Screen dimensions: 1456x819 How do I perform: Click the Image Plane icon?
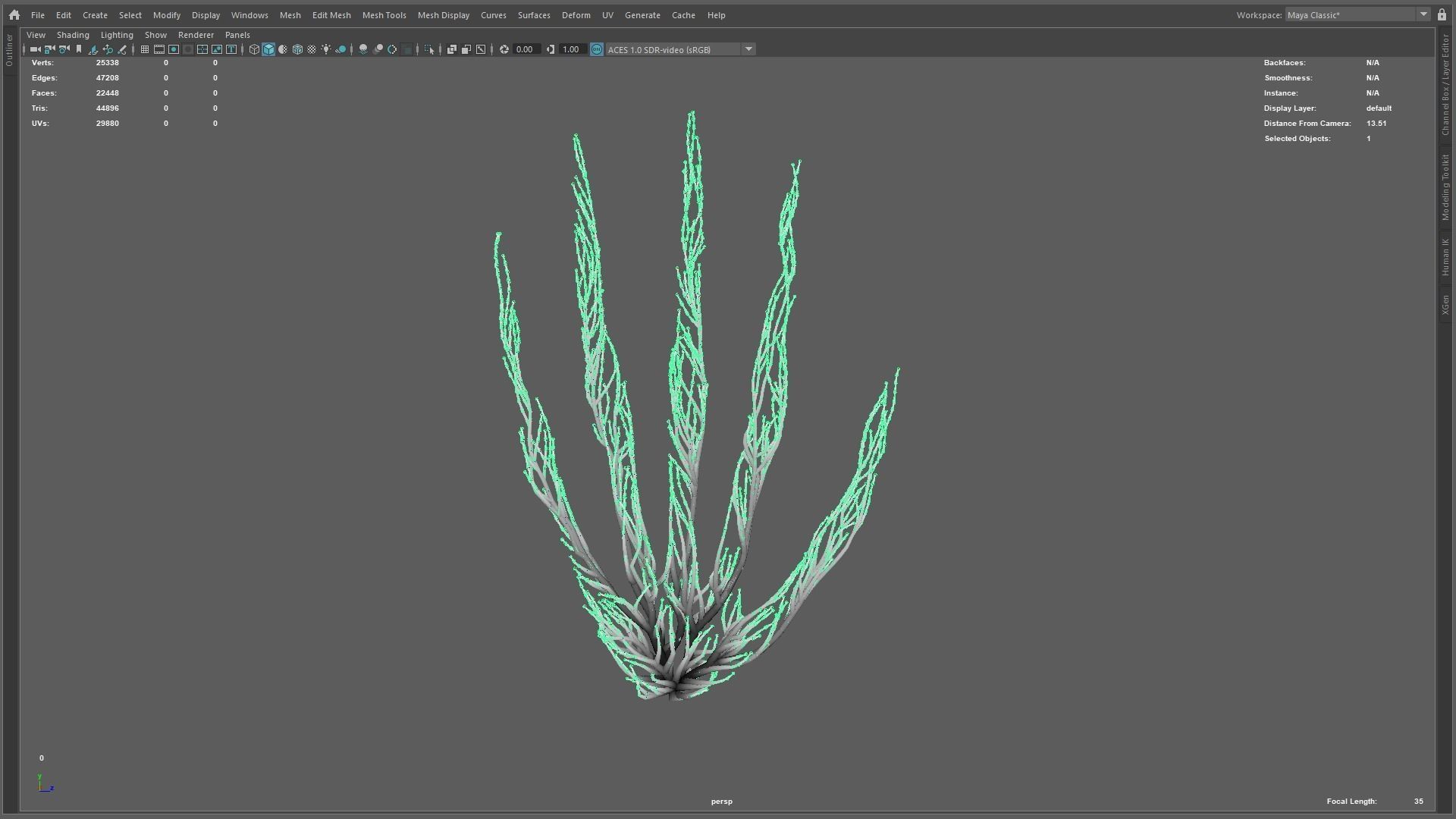coord(93,49)
